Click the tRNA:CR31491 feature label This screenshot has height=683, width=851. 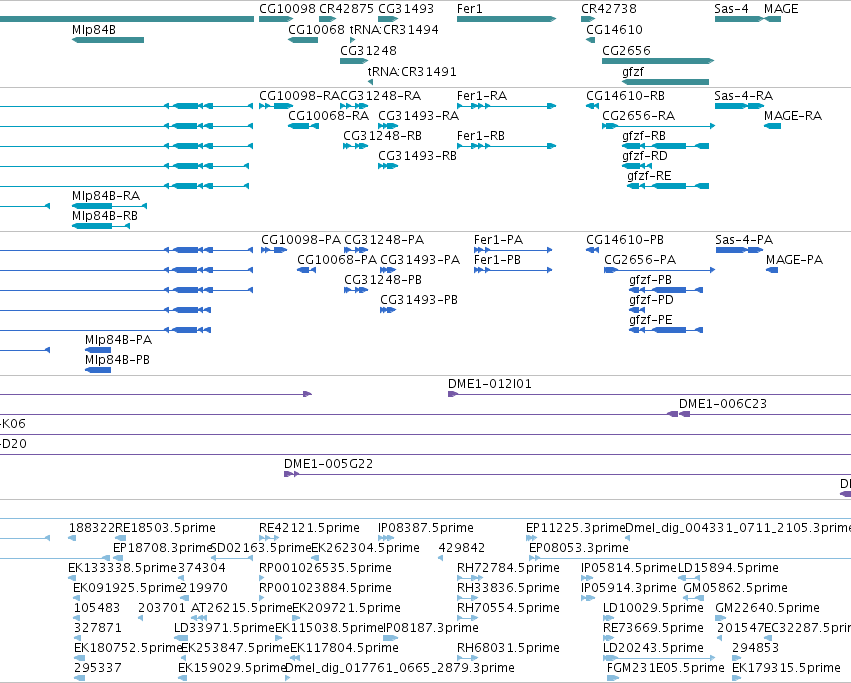(x=412, y=72)
